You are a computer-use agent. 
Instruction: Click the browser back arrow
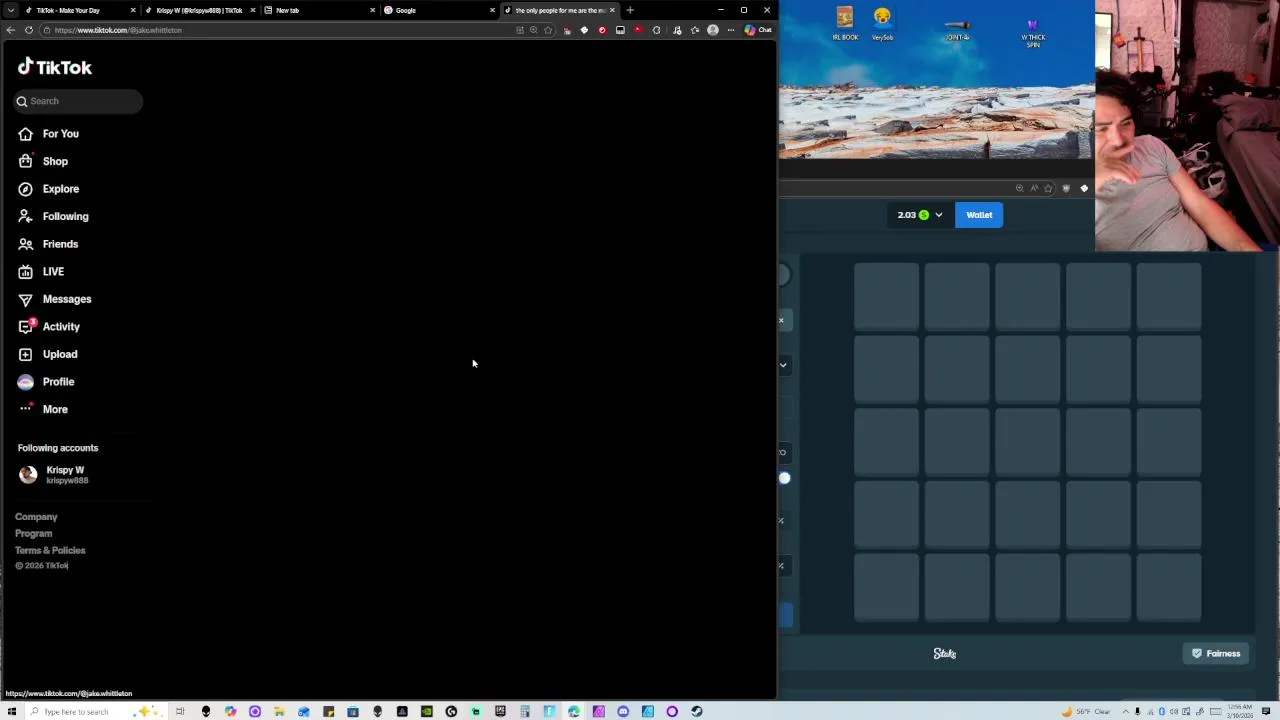(10, 30)
